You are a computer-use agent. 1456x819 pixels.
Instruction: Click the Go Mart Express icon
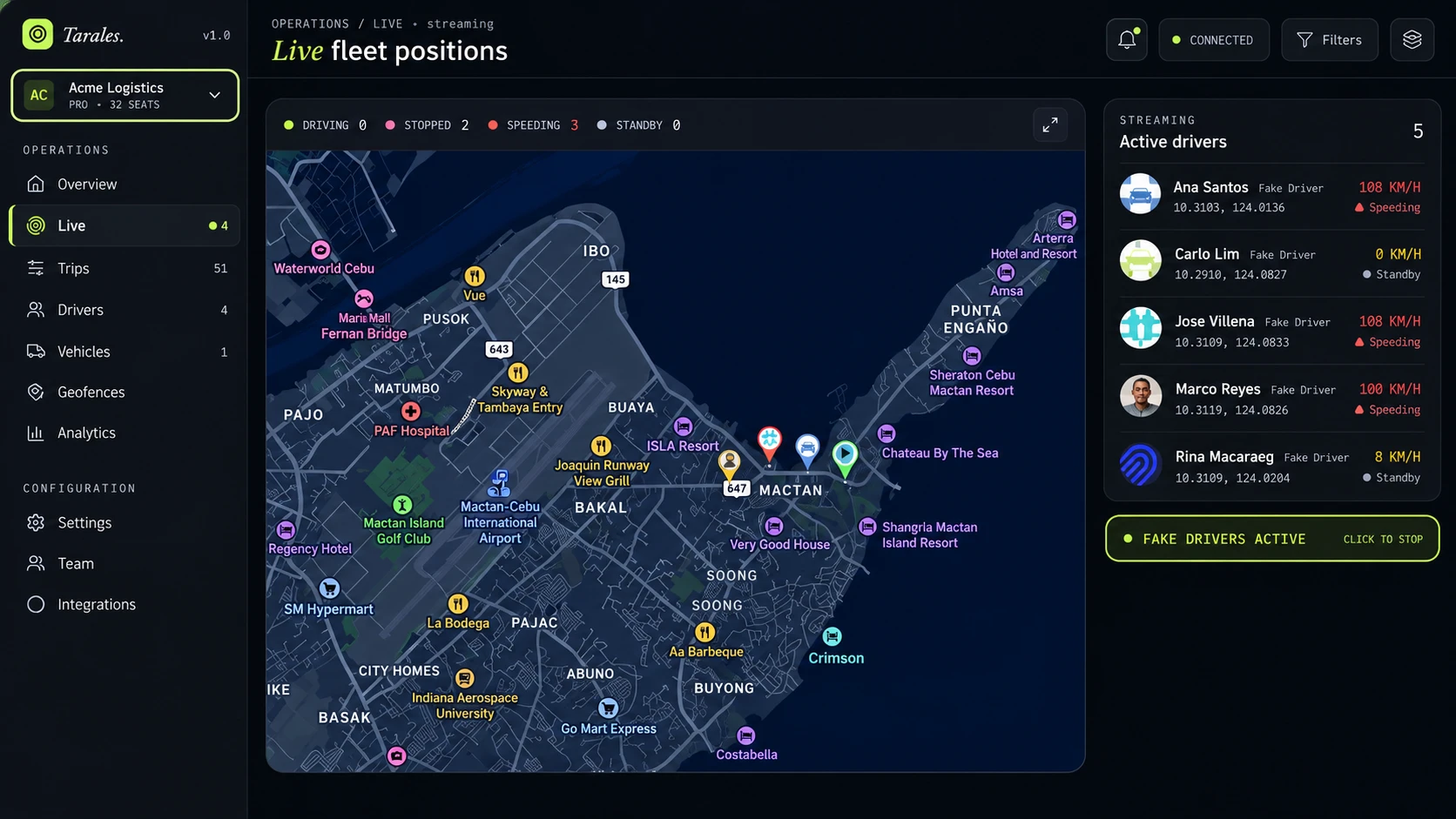coord(609,708)
